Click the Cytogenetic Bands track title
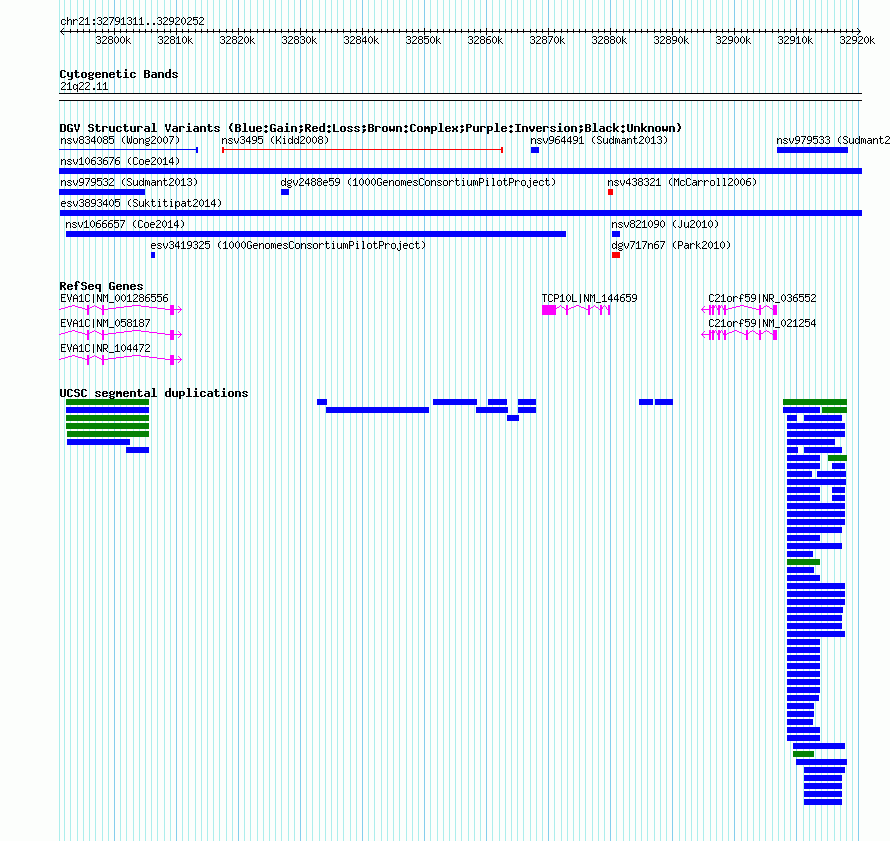Viewport: 890px width, 841px height. 119,74
